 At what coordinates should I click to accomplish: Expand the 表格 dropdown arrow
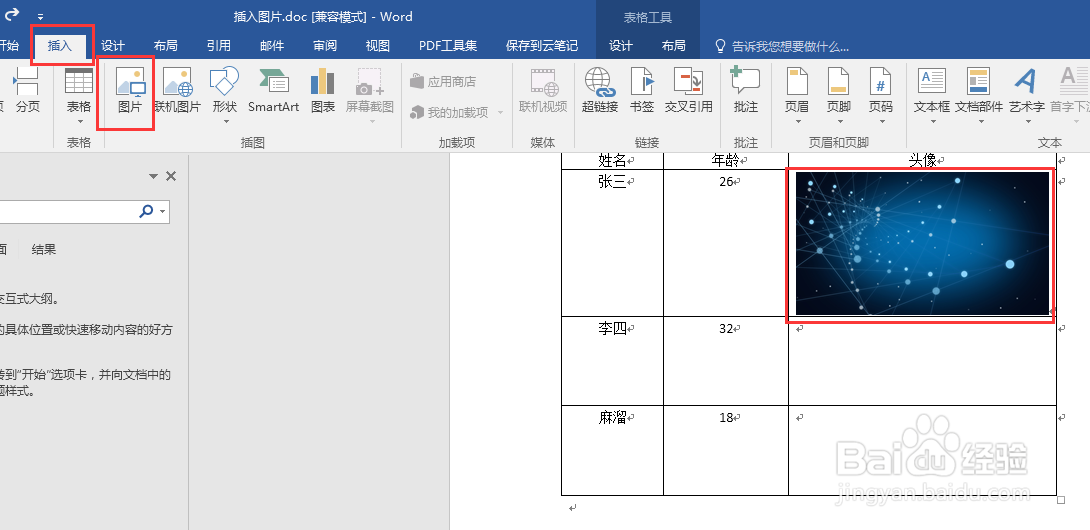click(x=79, y=122)
